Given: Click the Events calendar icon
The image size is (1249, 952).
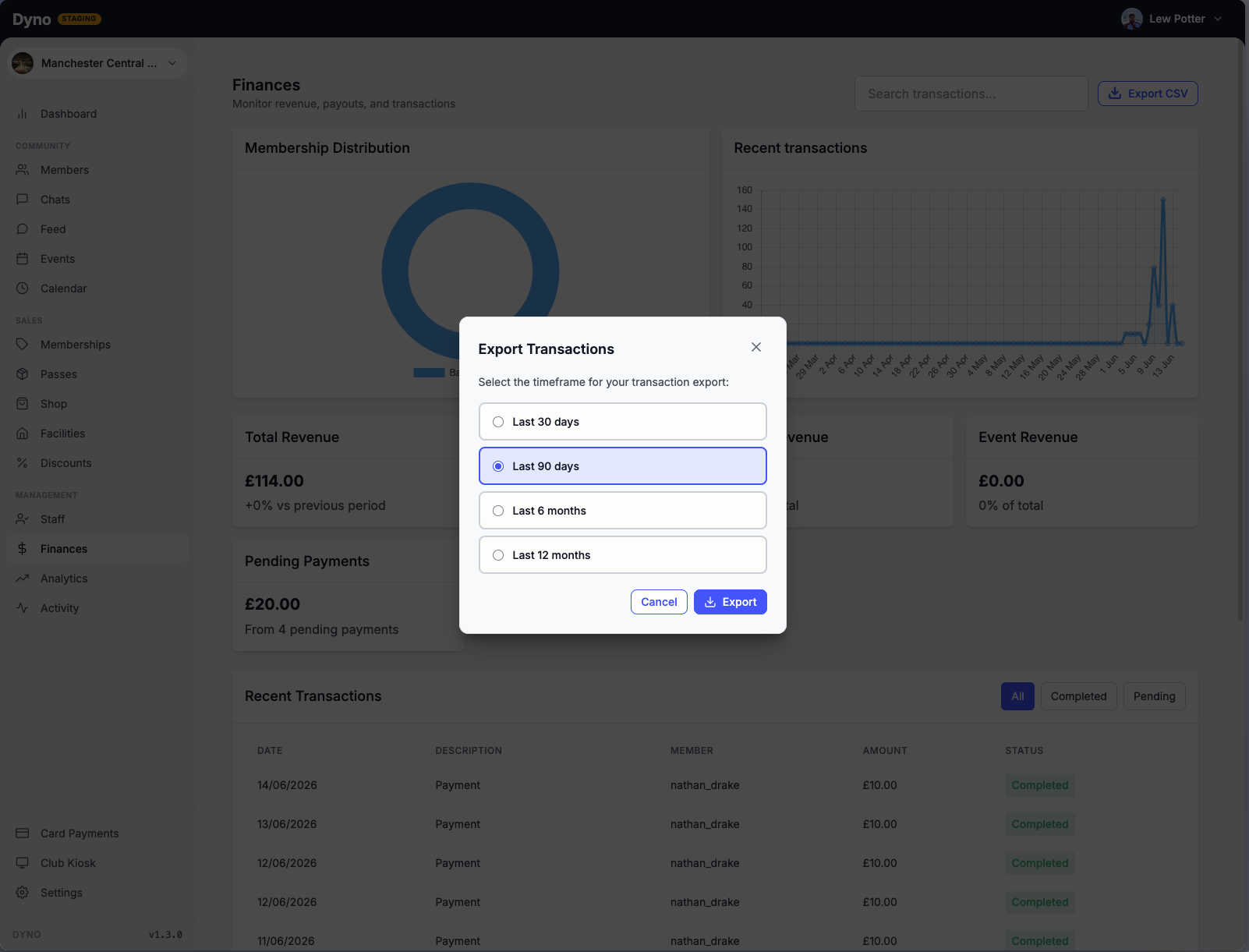Looking at the screenshot, I should (x=23, y=259).
